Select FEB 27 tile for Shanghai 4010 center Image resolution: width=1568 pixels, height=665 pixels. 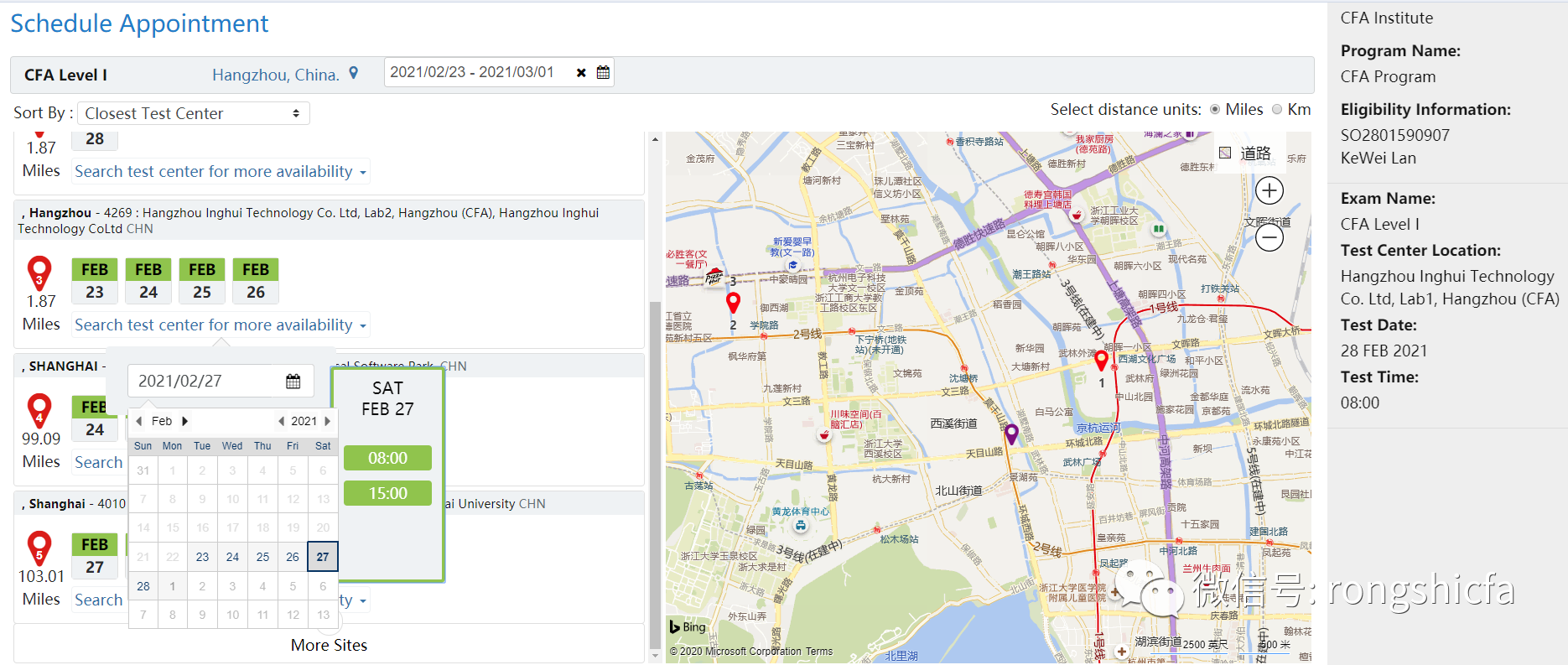point(95,555)
